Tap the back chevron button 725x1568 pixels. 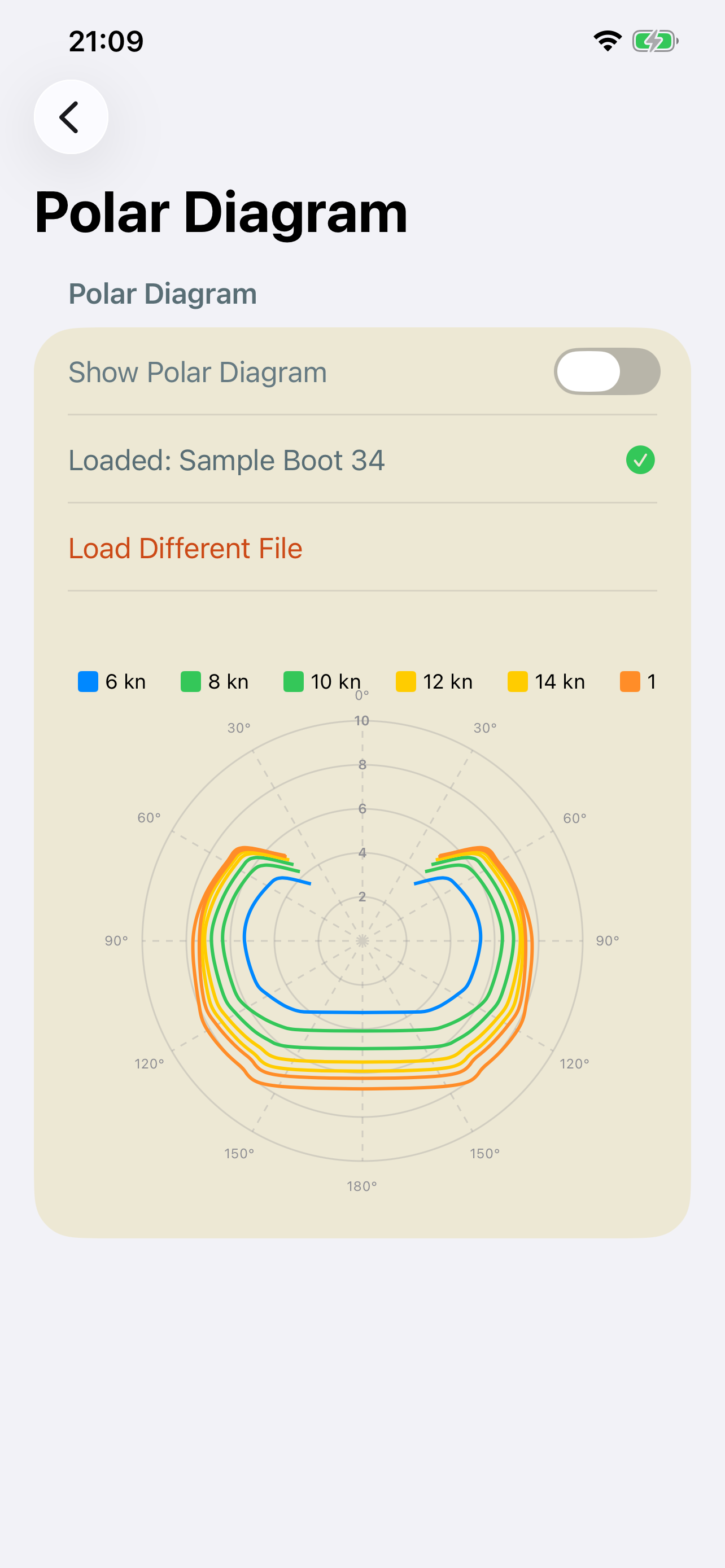[71, 117]
